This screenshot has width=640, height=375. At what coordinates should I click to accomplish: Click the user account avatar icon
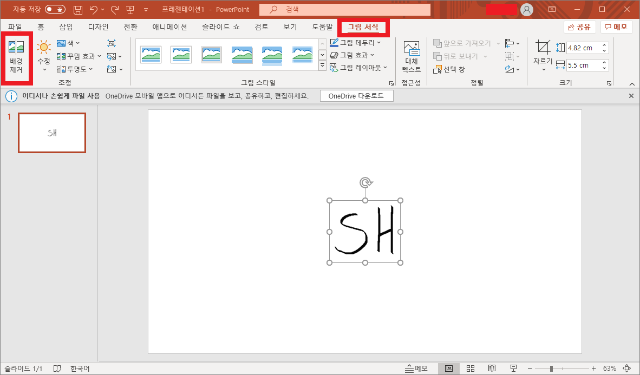[527, 9]
